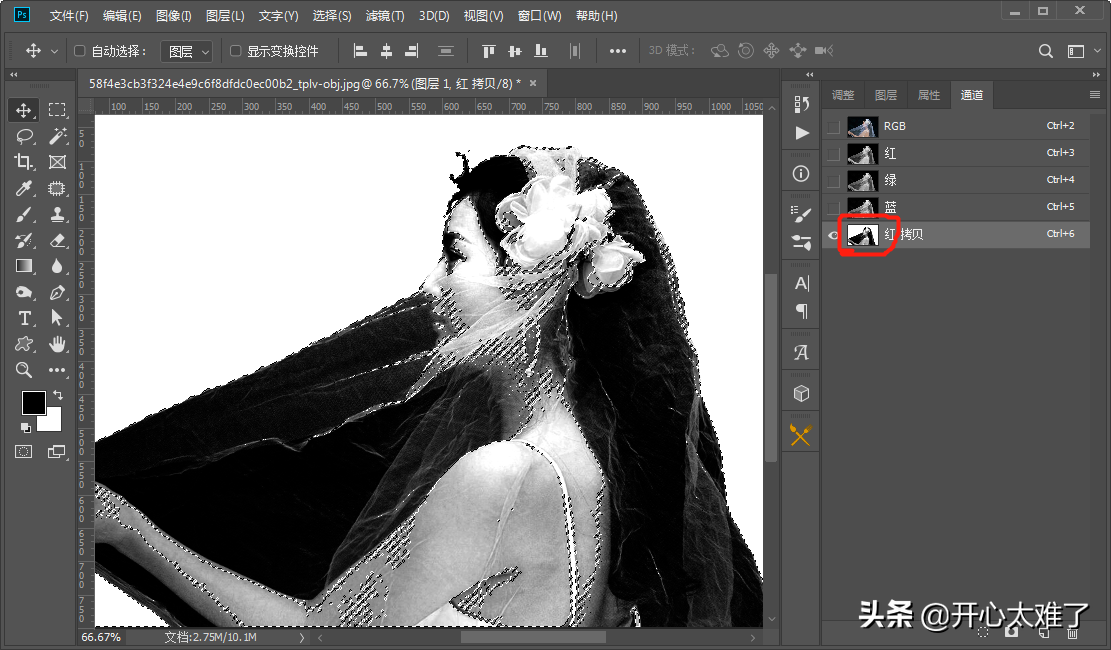Select the Magic Wand tool
The width and height of the screenshot is (1111, 650).
[x=57, y=136]
